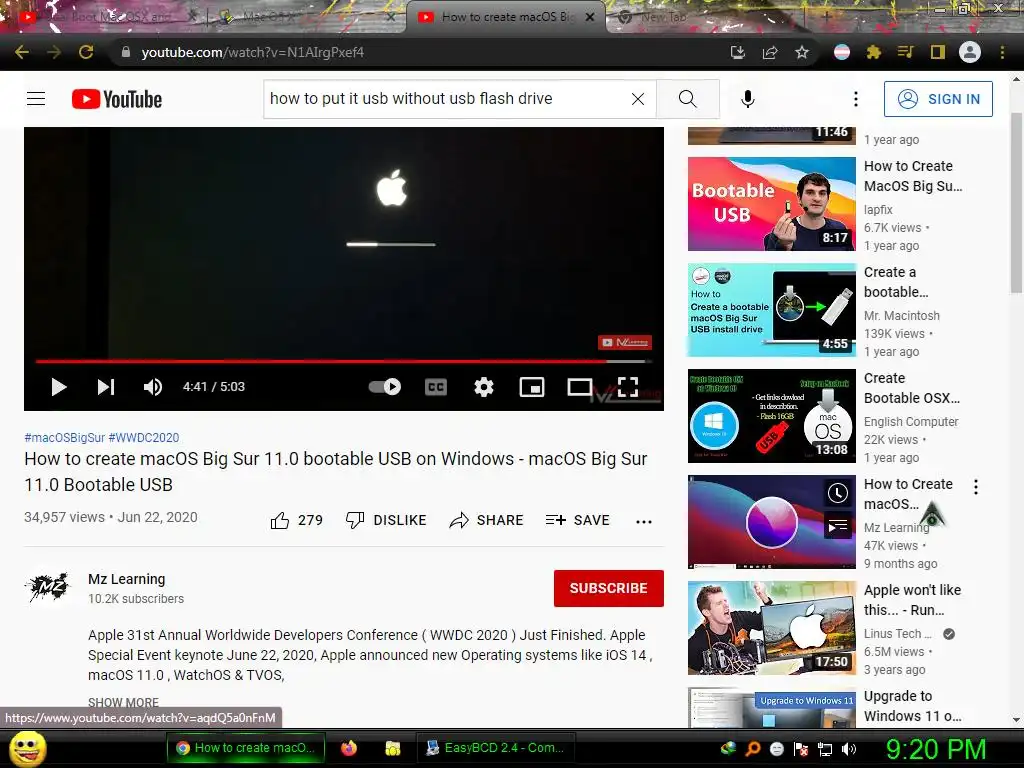1024x768 pixels.
Task: Open the Upgrade to Windows 11 video title
Action: tap(912, 706)
